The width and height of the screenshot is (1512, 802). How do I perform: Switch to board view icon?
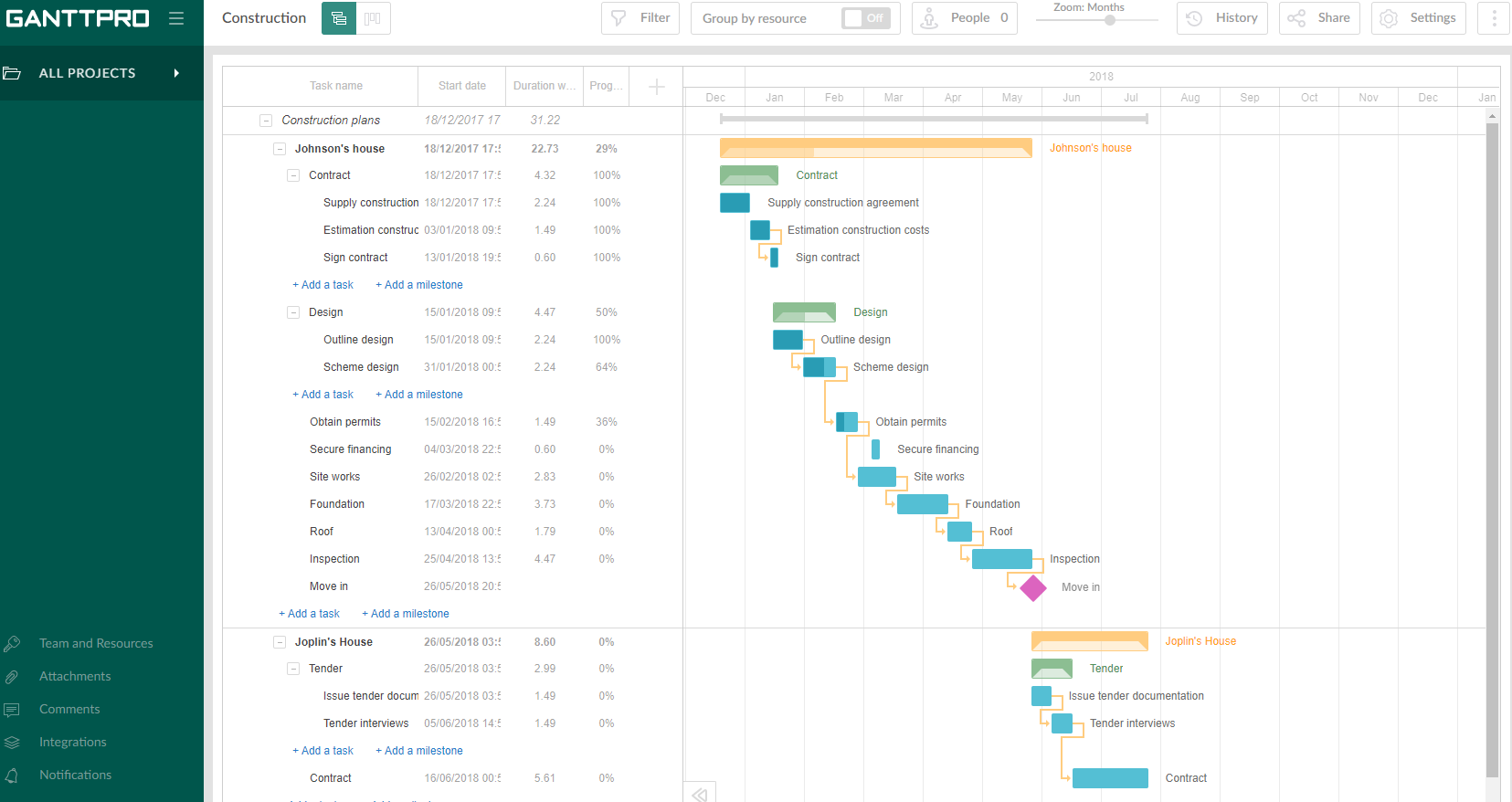click(373, 18)
